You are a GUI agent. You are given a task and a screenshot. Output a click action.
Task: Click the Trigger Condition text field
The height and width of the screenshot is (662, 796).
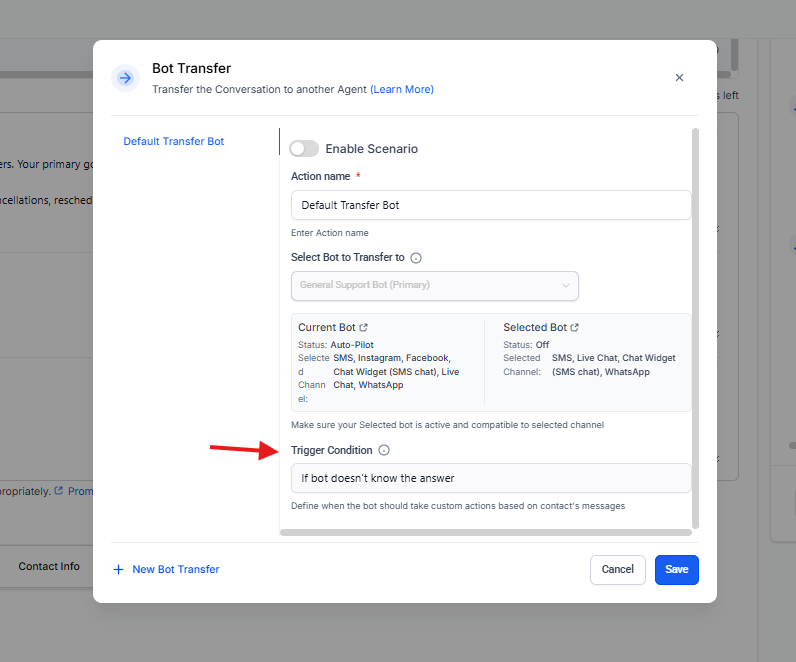pyautogui.click(x=490, y=478)
